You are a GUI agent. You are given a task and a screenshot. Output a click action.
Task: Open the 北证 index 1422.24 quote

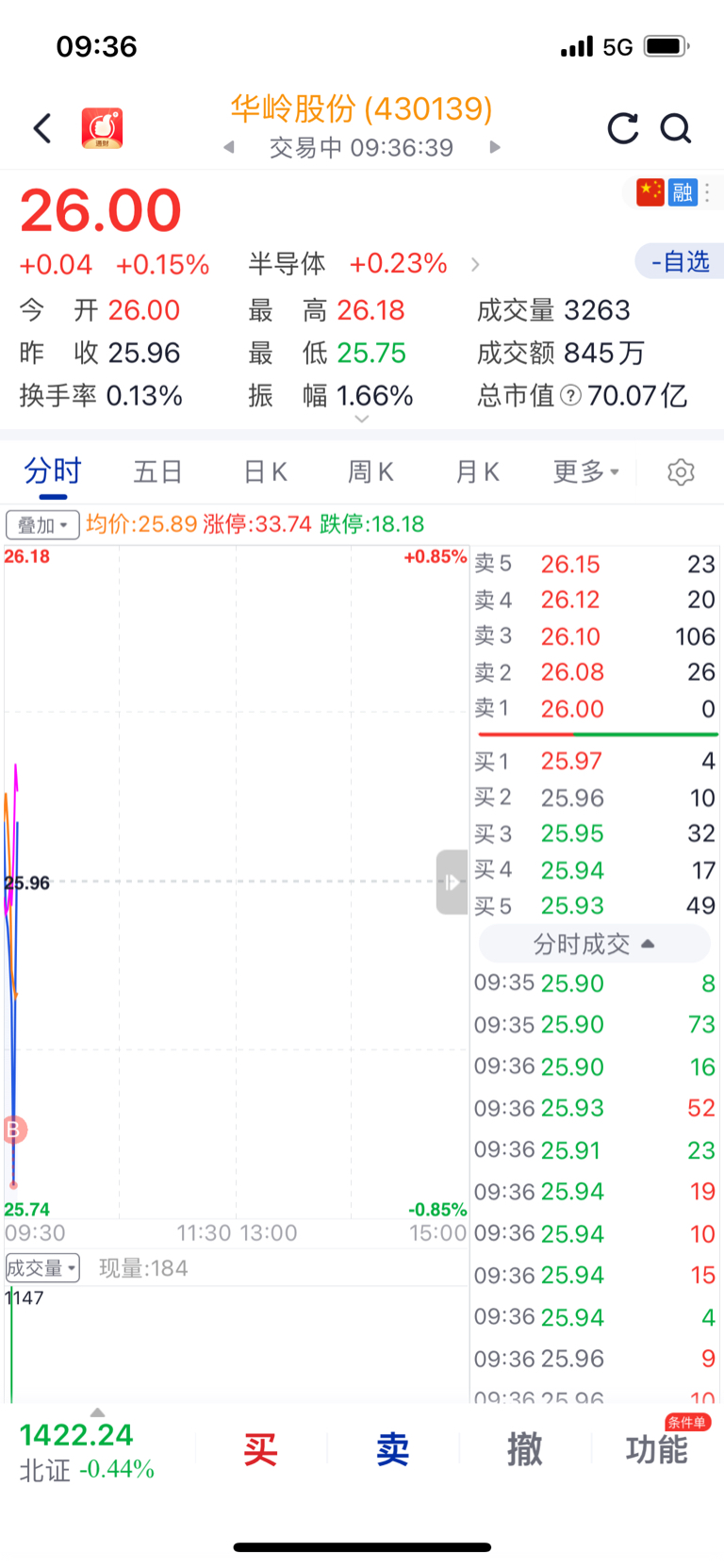pyautogui.click(x=87, y=1452)
